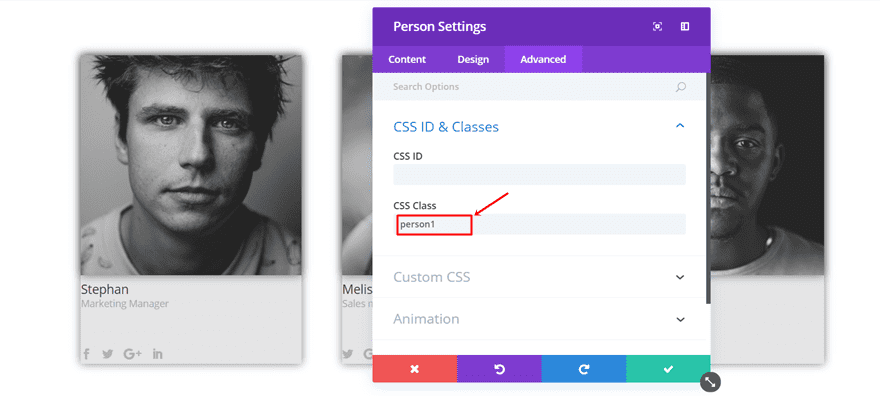880x396 pixels.
Task: Expand the Custom CSS section
Action: point(539,277)
